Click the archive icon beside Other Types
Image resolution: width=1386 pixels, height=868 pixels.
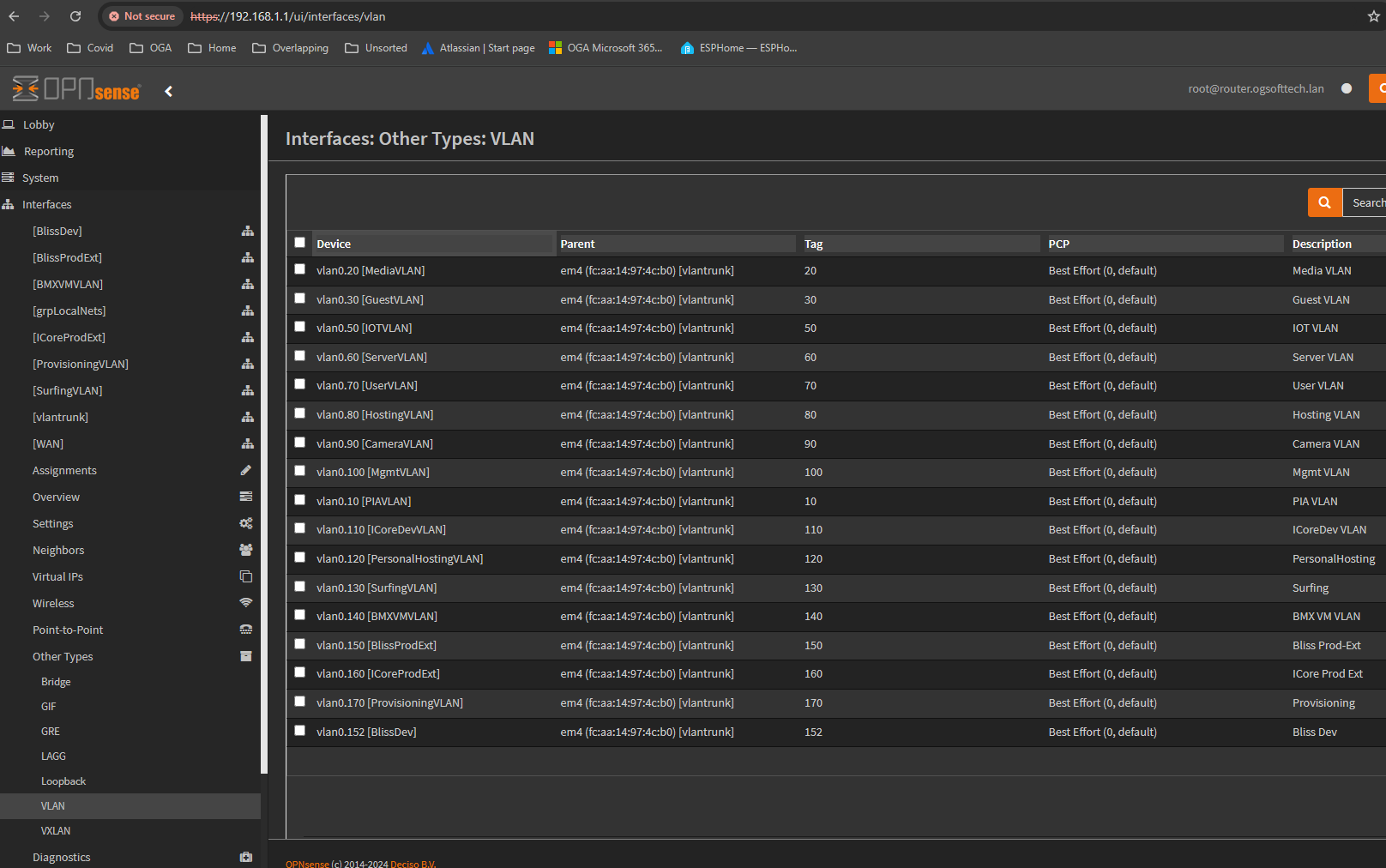246,656
